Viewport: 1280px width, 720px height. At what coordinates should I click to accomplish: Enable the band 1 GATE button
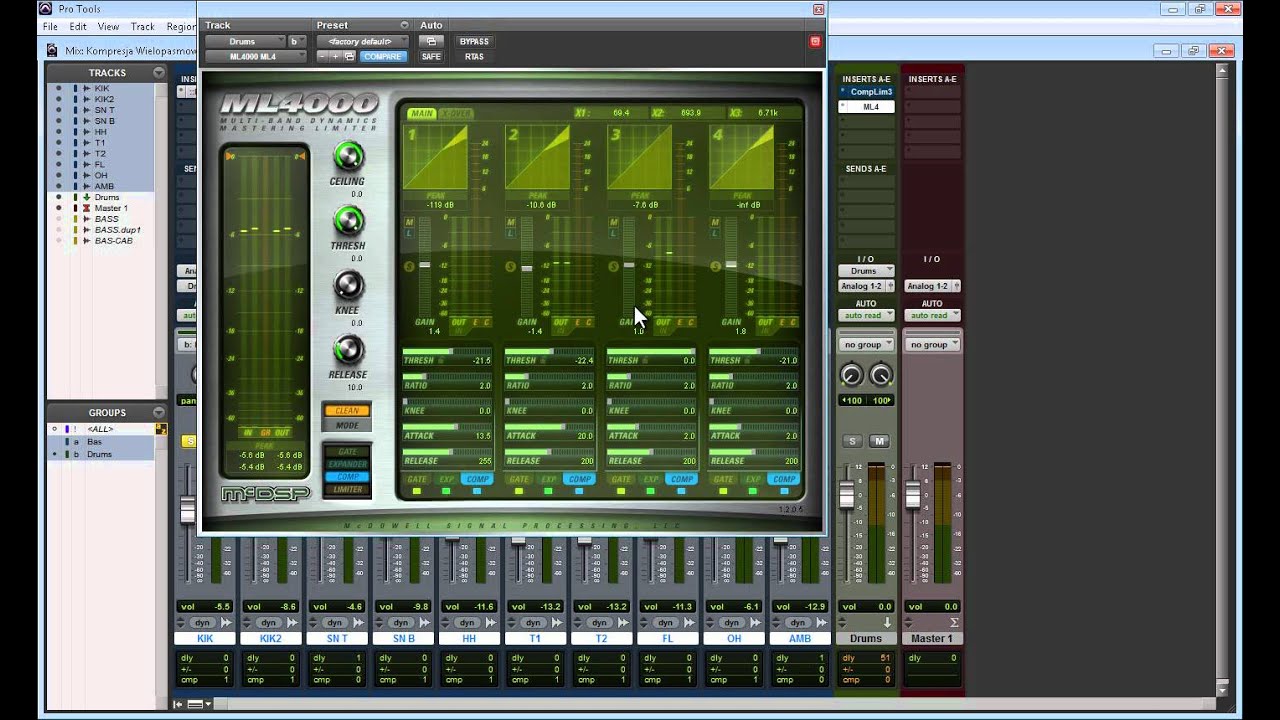(x=417, y=479)
